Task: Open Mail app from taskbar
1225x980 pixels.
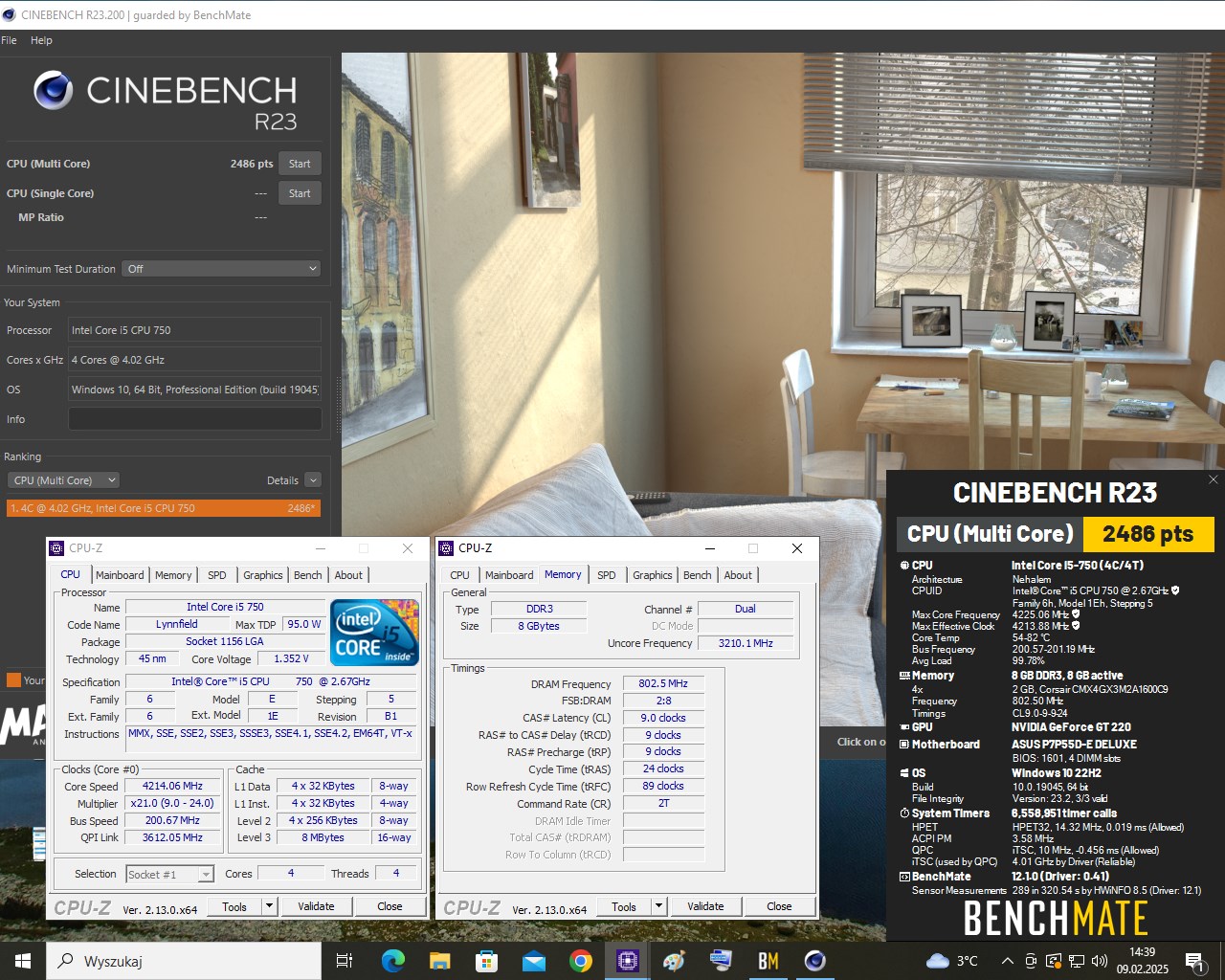Action: 534,961
